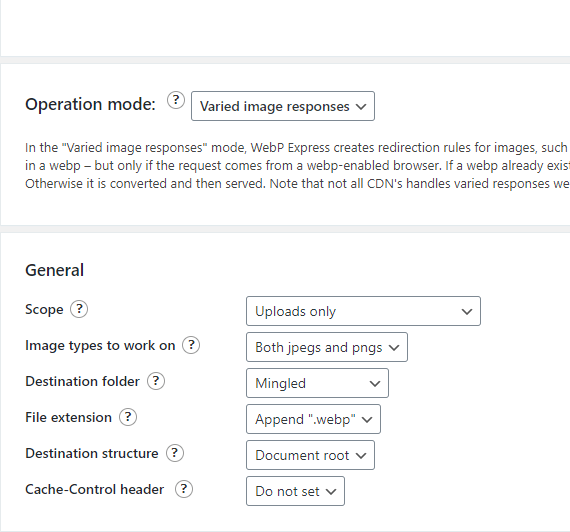The width and height of the screenshot is (570, 532).
Task: Click the question mark beside Image types
Action: coord(191,345)
